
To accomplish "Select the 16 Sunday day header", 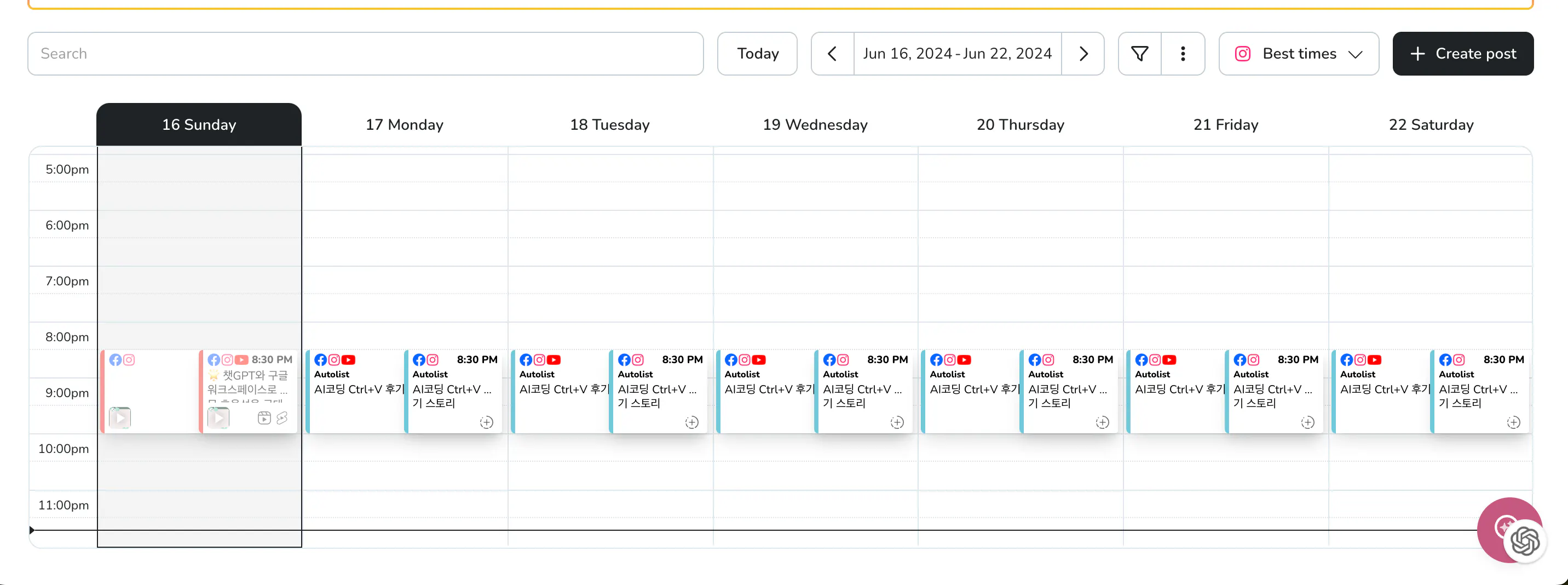I will click(199, 125).
